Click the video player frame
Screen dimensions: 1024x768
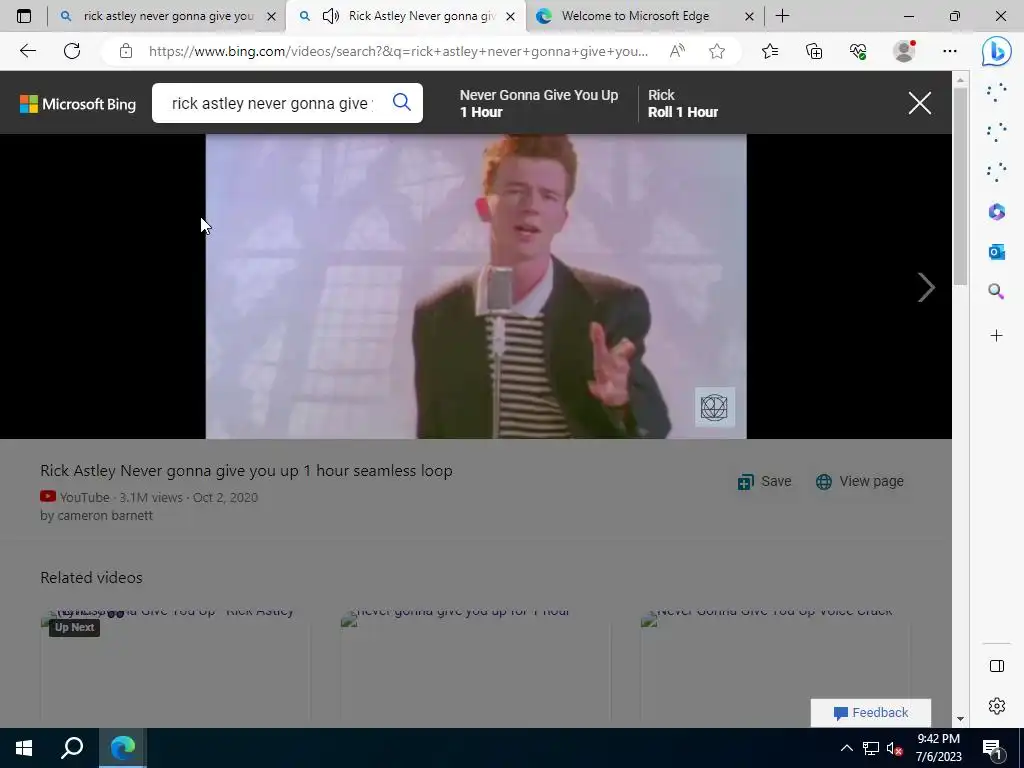(x=476, y=286)
